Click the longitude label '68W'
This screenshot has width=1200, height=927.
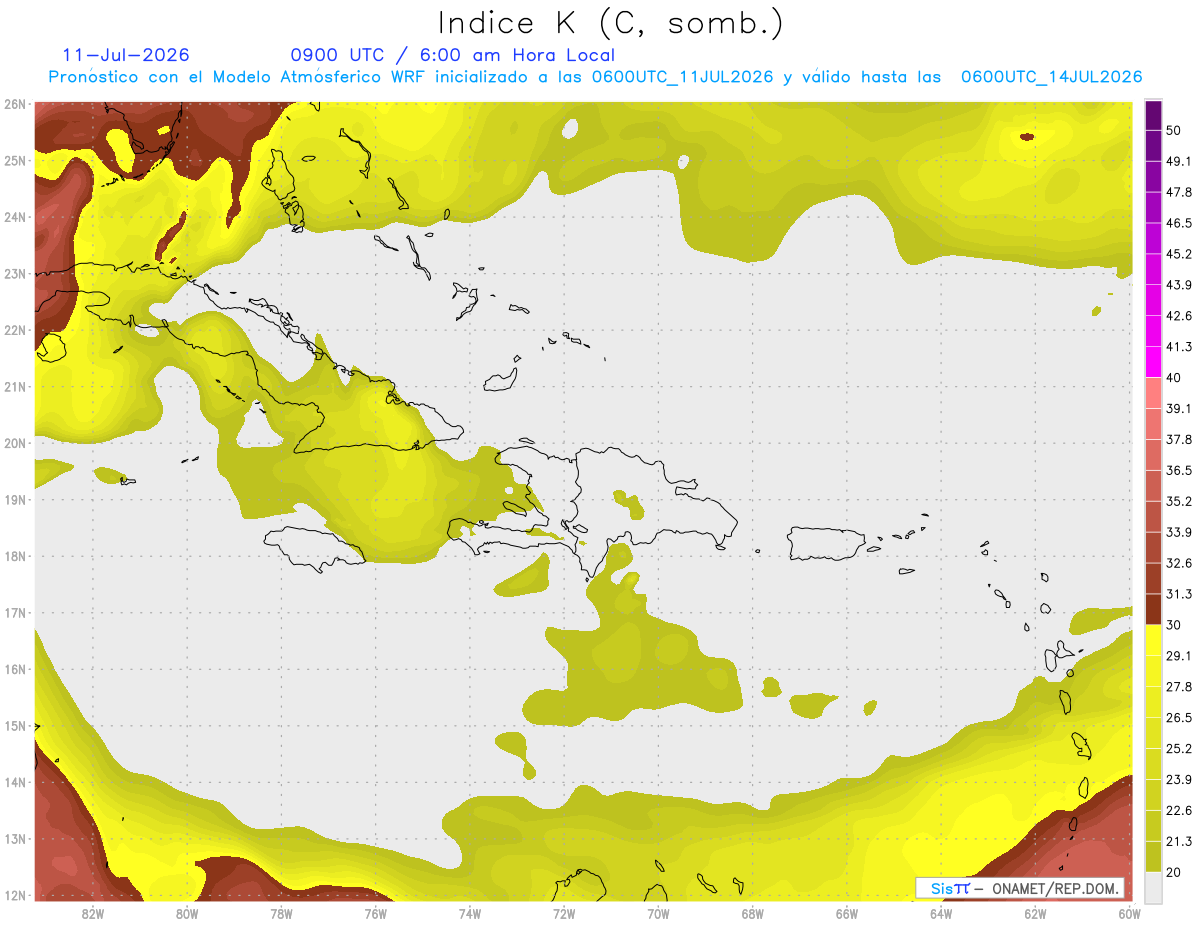pyautogui.click(x=752, y=914)
